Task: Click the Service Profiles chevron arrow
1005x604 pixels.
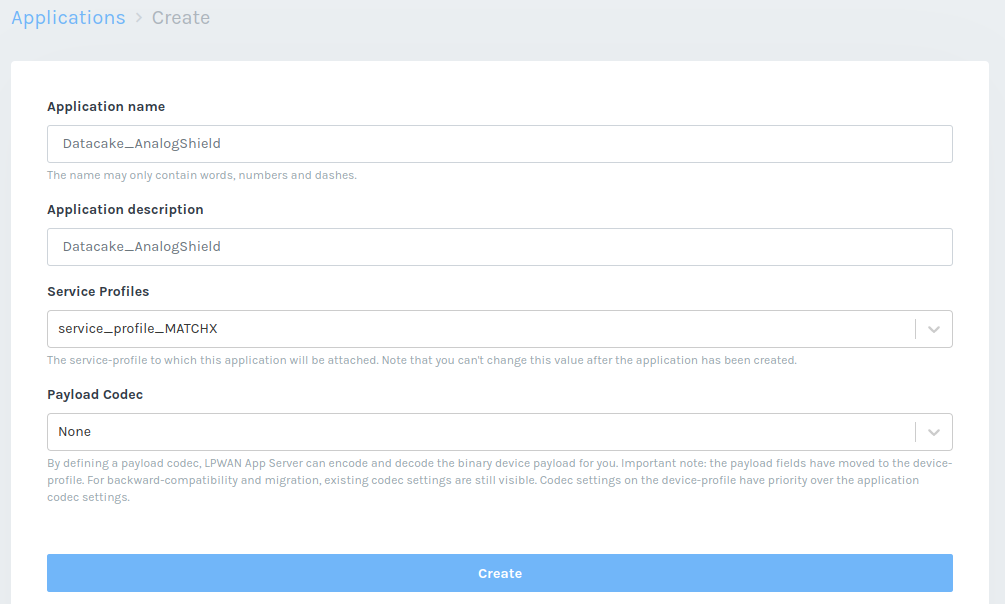Action: pyautogui.click(x=934, y=329)
